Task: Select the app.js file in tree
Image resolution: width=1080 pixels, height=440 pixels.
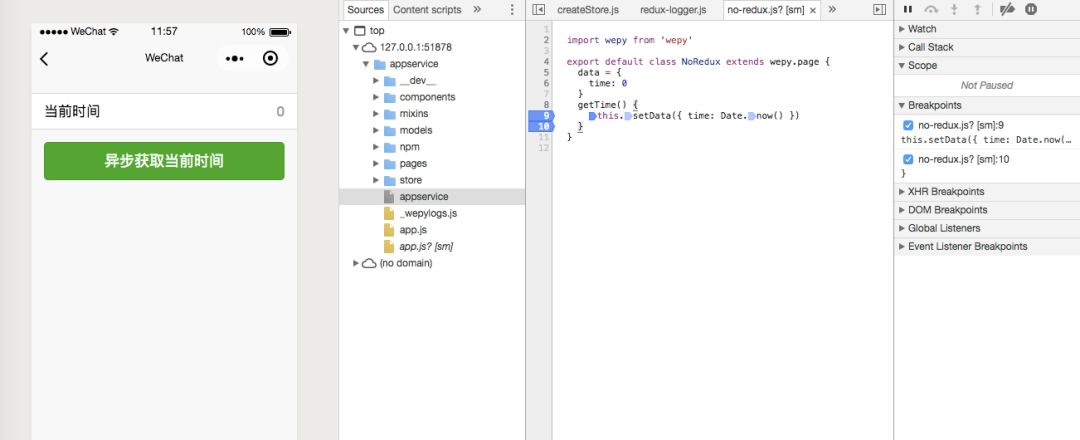Action: (413, 230)
